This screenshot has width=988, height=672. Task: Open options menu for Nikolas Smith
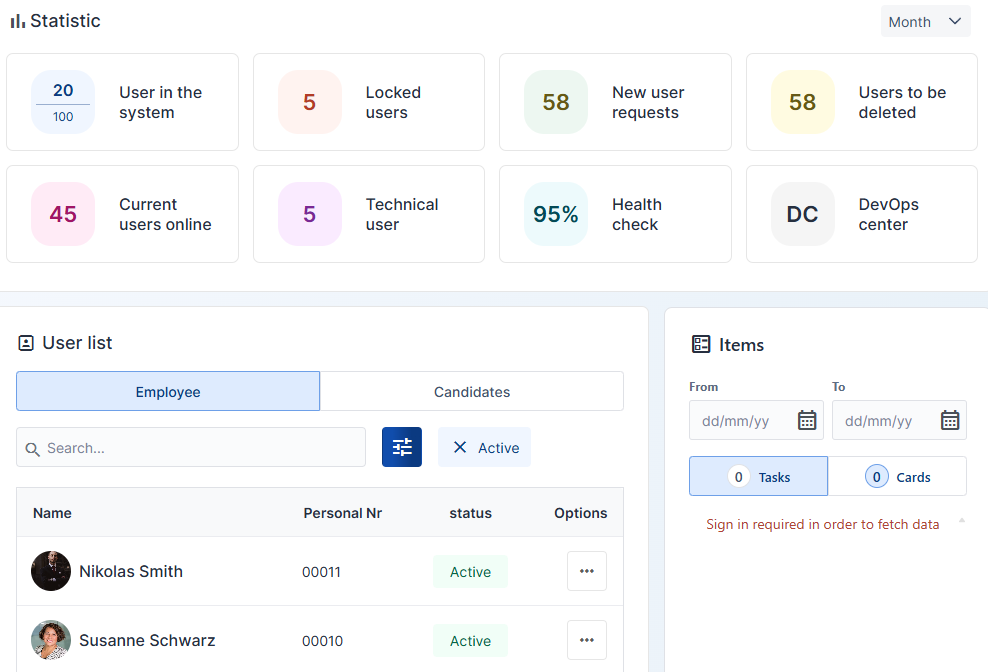(x=587, y=571)
